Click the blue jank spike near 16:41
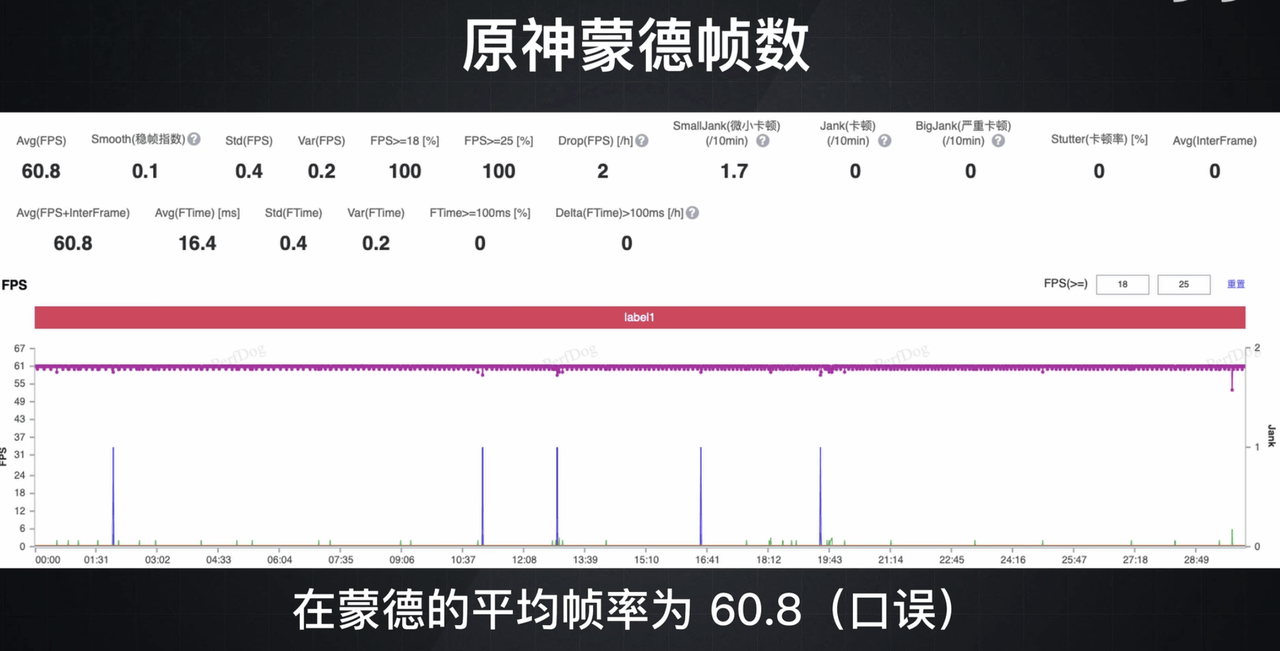This screenshot has height=651, width=1280. (x=701, y=496)
